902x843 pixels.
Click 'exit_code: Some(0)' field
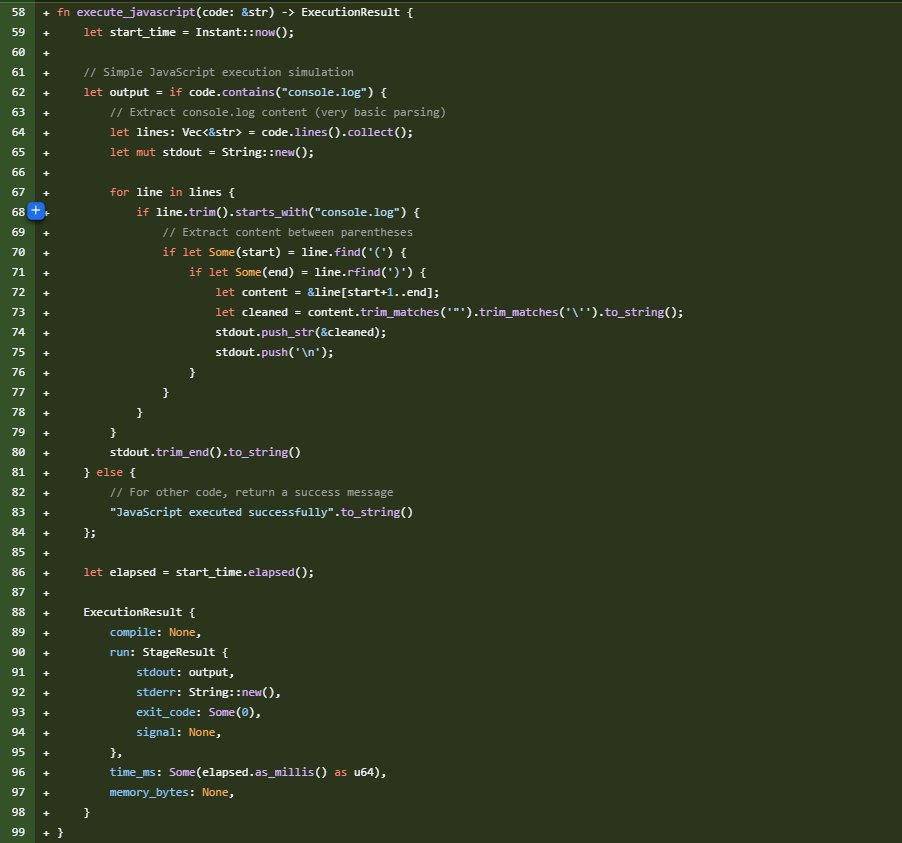[198, 712]
